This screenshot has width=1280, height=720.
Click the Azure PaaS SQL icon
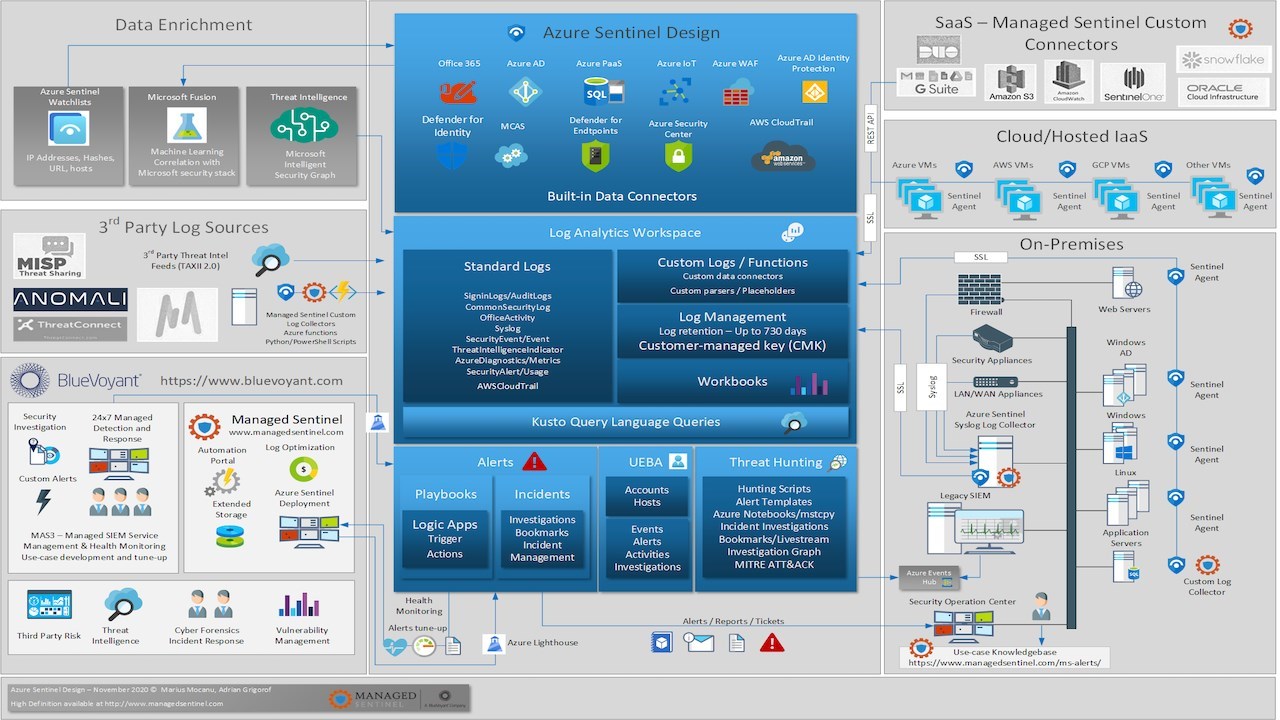[603, 92]
